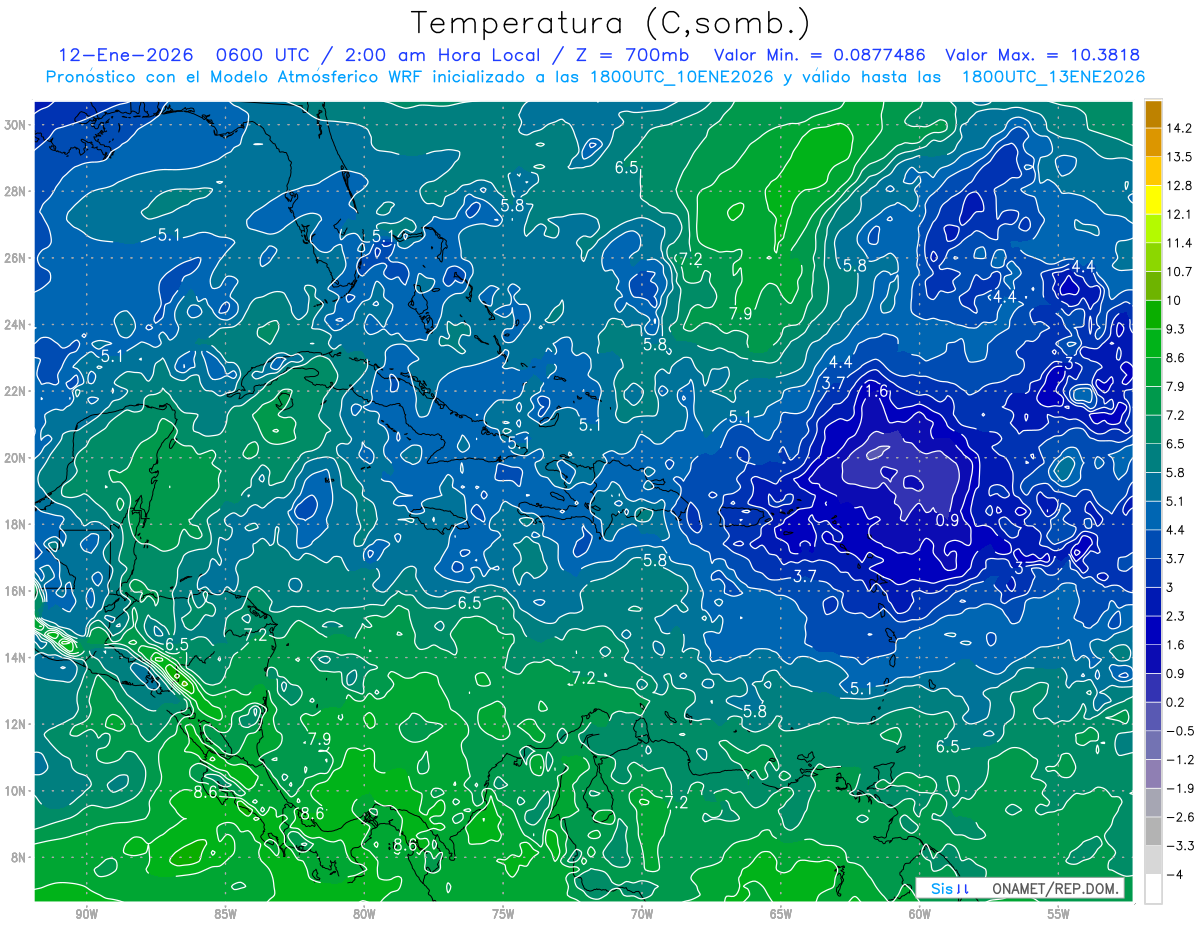The width and height of the screenshot is (1200, 927).
Task: Click the "13.5" value in the color legend
Action: [1180, 157]
